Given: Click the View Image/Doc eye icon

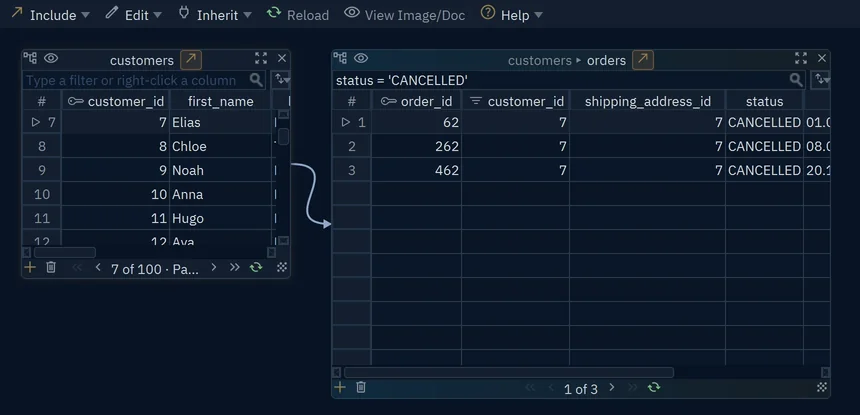Looking at the screenshot, I should [x=352, y=13].
